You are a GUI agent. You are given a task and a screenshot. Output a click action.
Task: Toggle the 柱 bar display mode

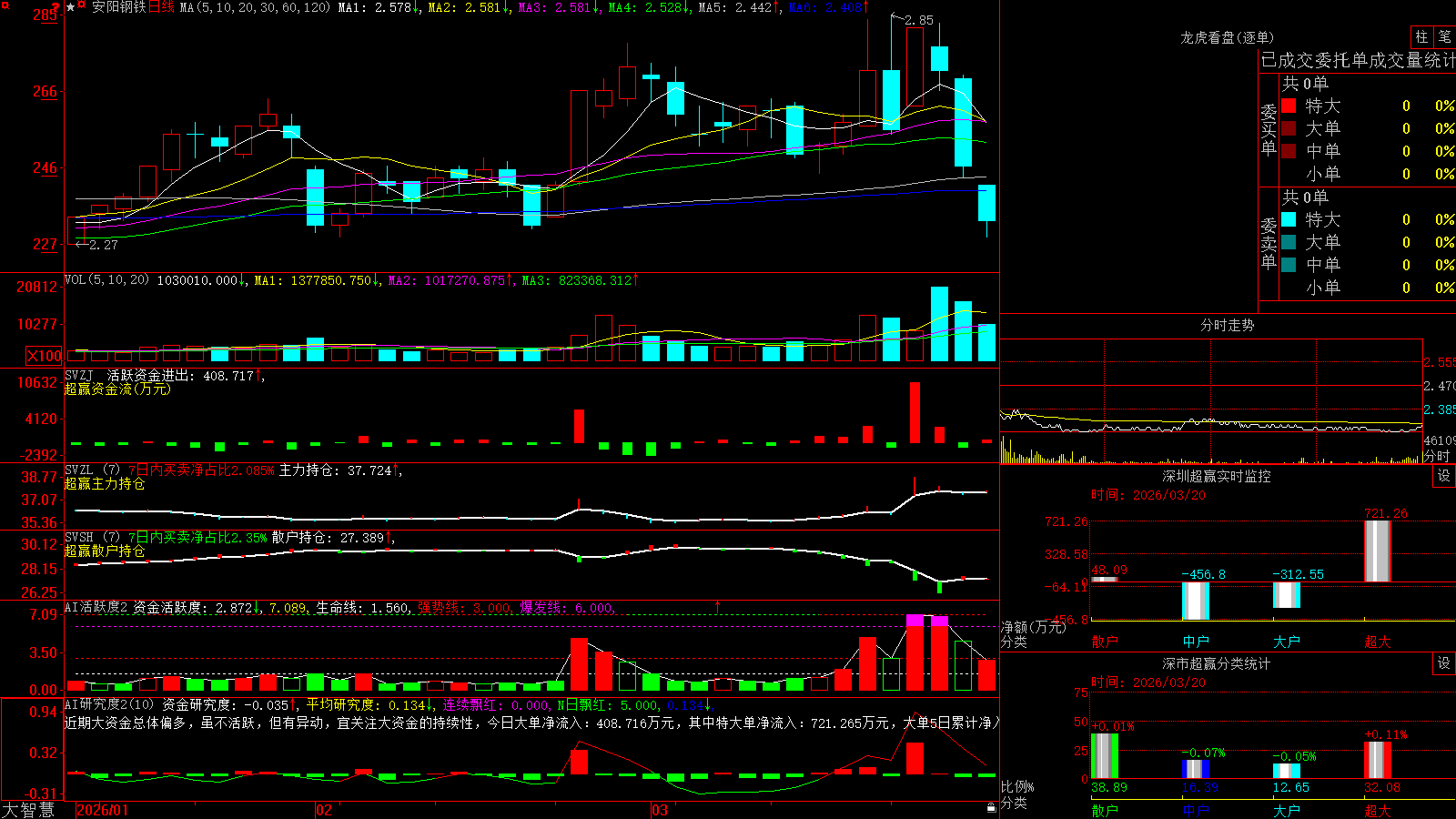tap(1421, 36)
